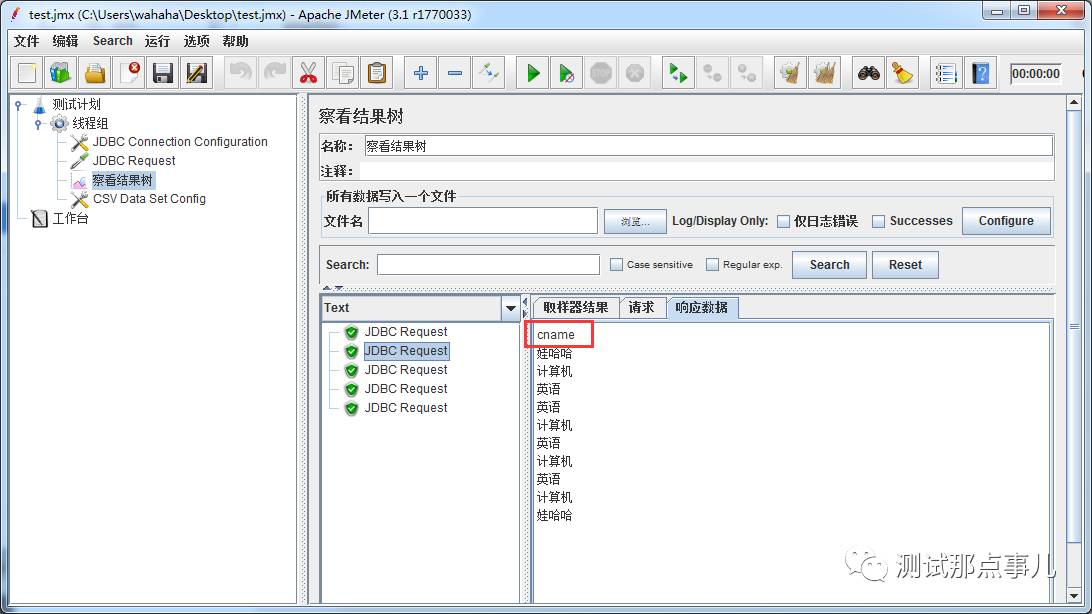Select the last JDBC Request result

coord(406,408)
